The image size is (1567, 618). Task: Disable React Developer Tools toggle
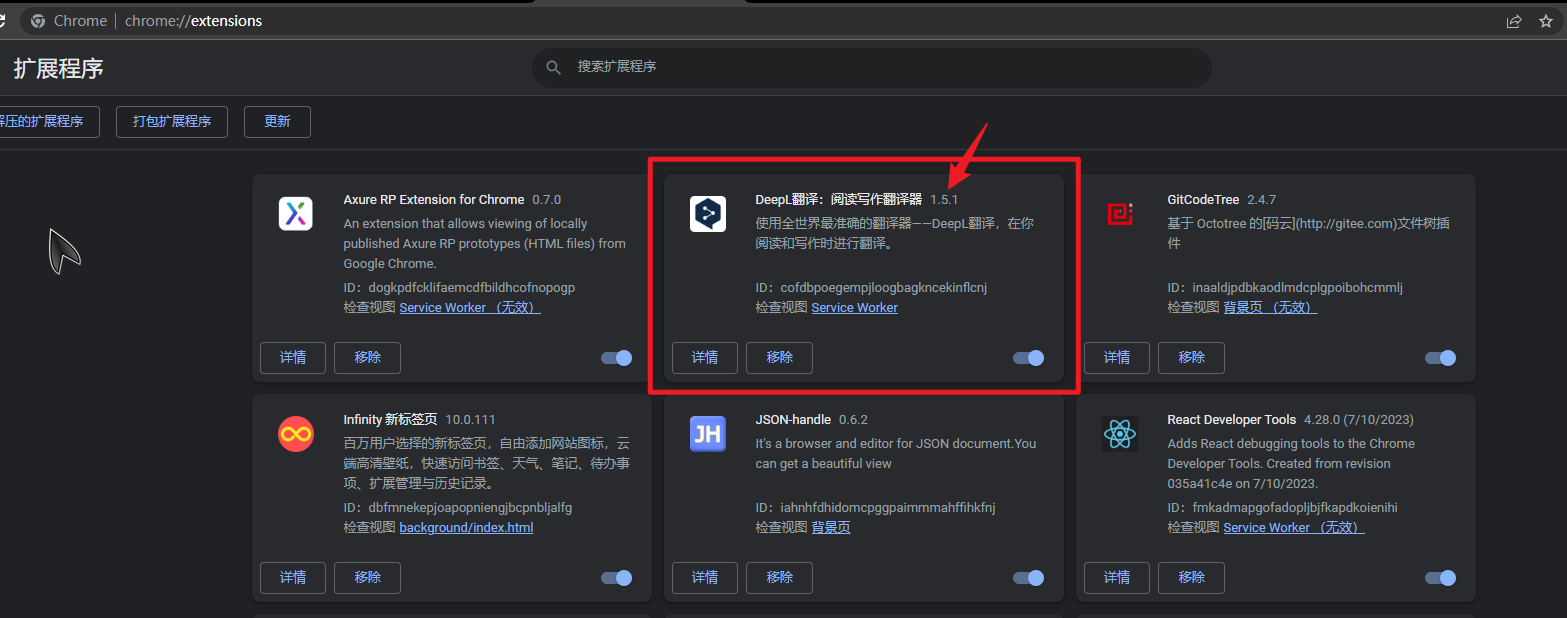point(1440,578)
